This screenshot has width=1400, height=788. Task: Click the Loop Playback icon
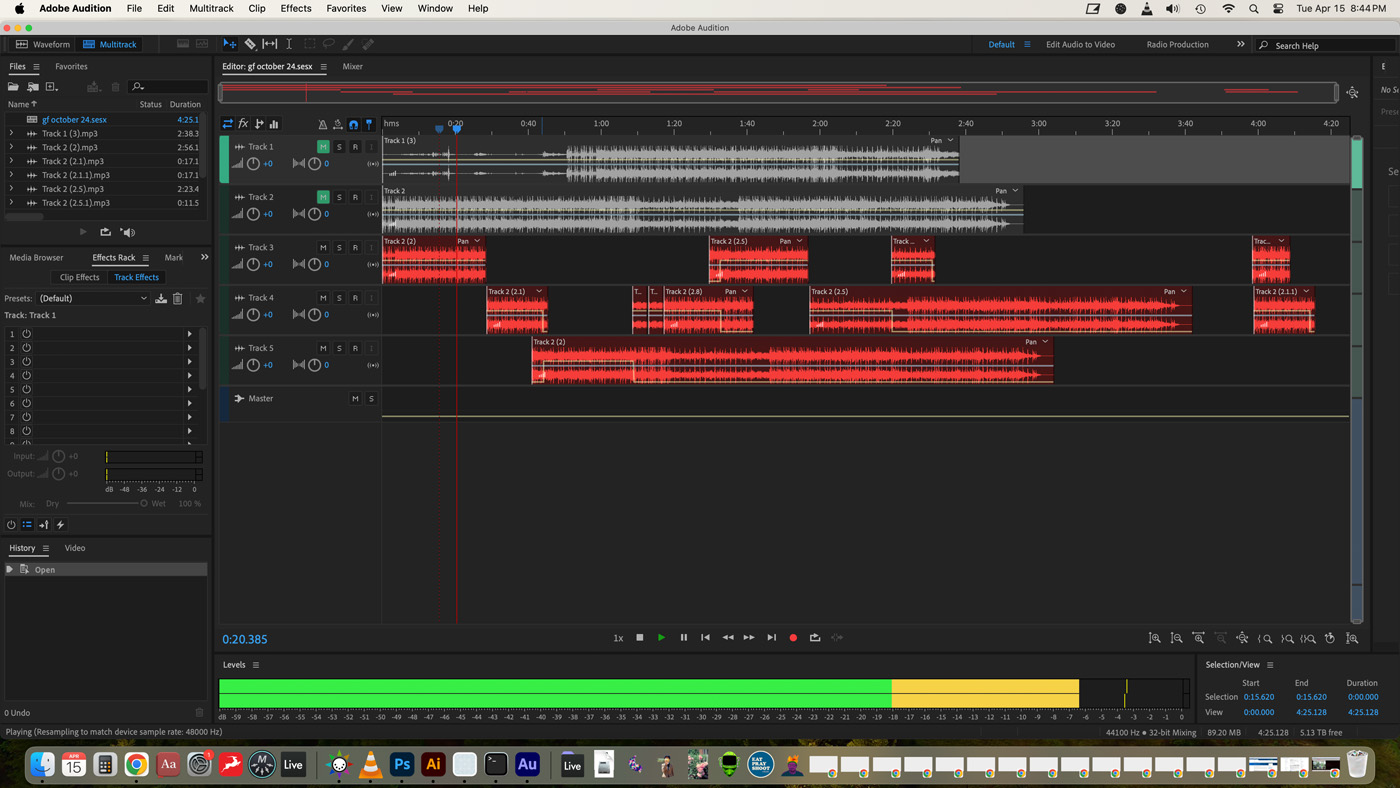pos(815,638)
